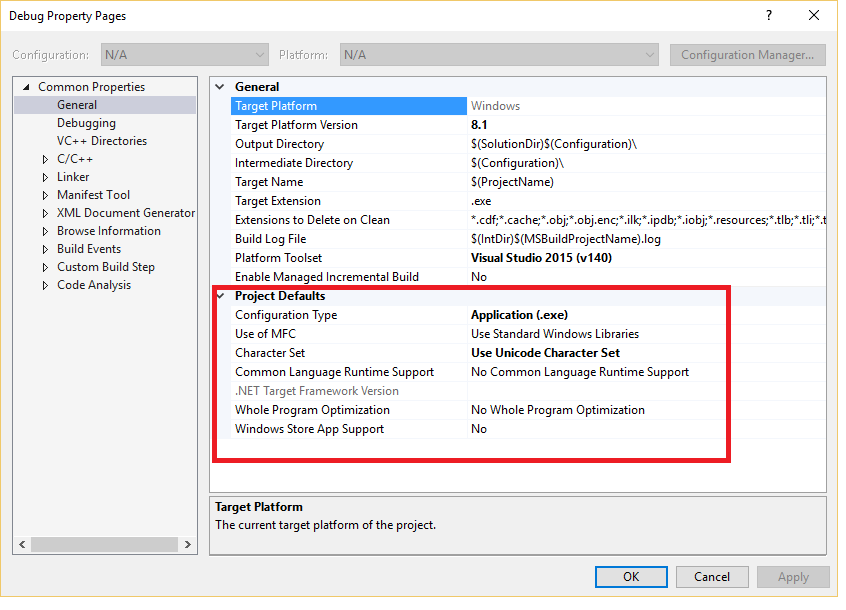The image size is (846, 610).
Task: Cancel the Debug Property Pages dialog
Action: tap(712, 576)
